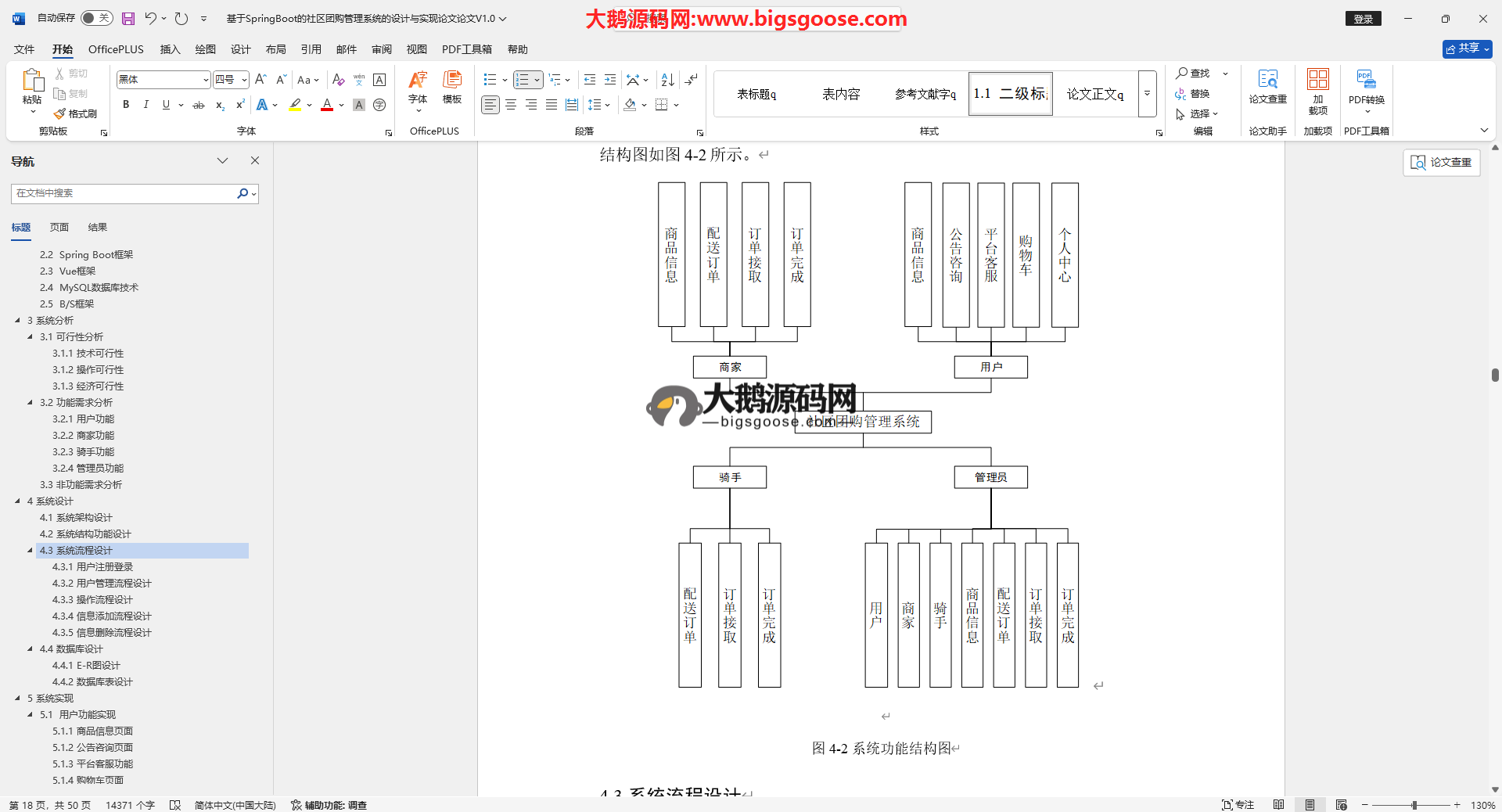Click the 共享 share button
The width and height of the screenshot is (1502, 812).
click(x=1467, y=49)
